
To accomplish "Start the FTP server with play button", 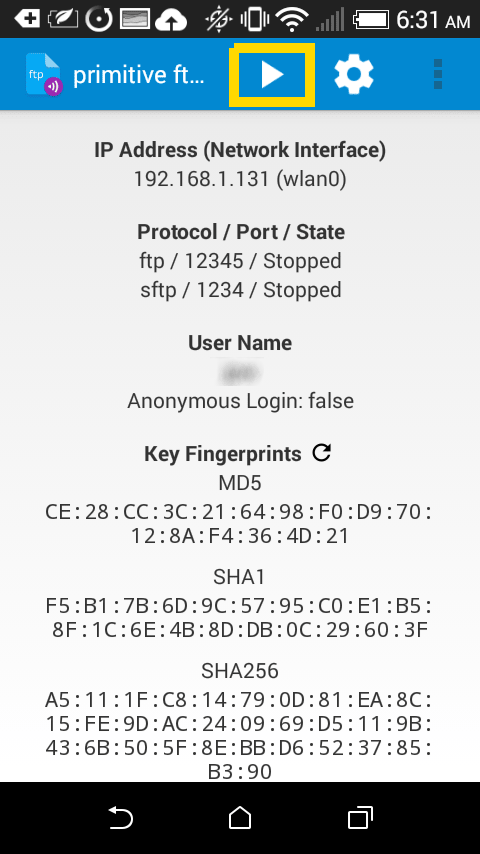I will pos(272,75).
